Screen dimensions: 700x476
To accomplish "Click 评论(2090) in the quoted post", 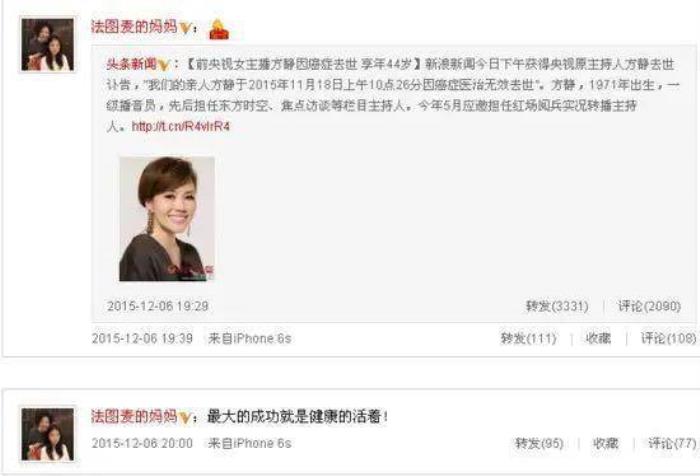I will [649, 306].
